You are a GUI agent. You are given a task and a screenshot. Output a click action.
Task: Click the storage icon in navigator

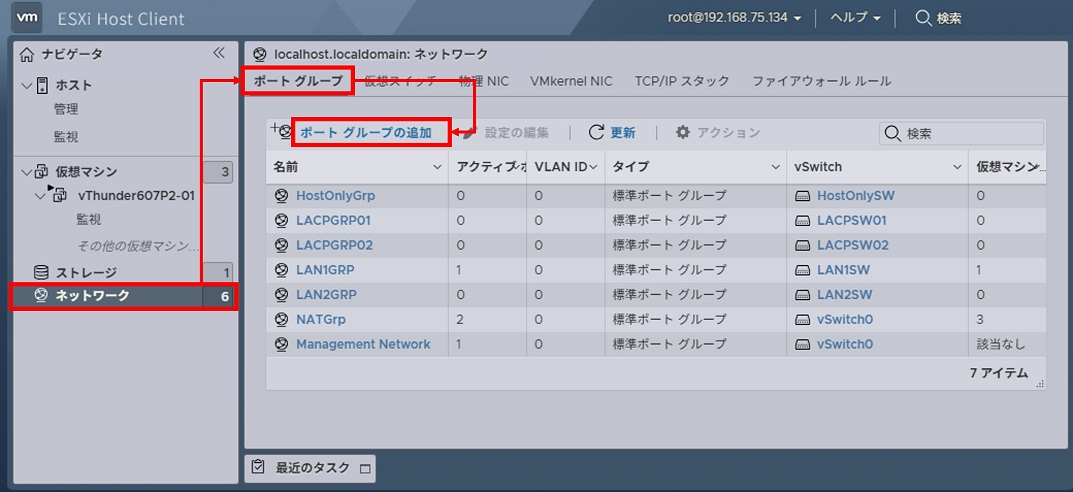pos(41,272)
